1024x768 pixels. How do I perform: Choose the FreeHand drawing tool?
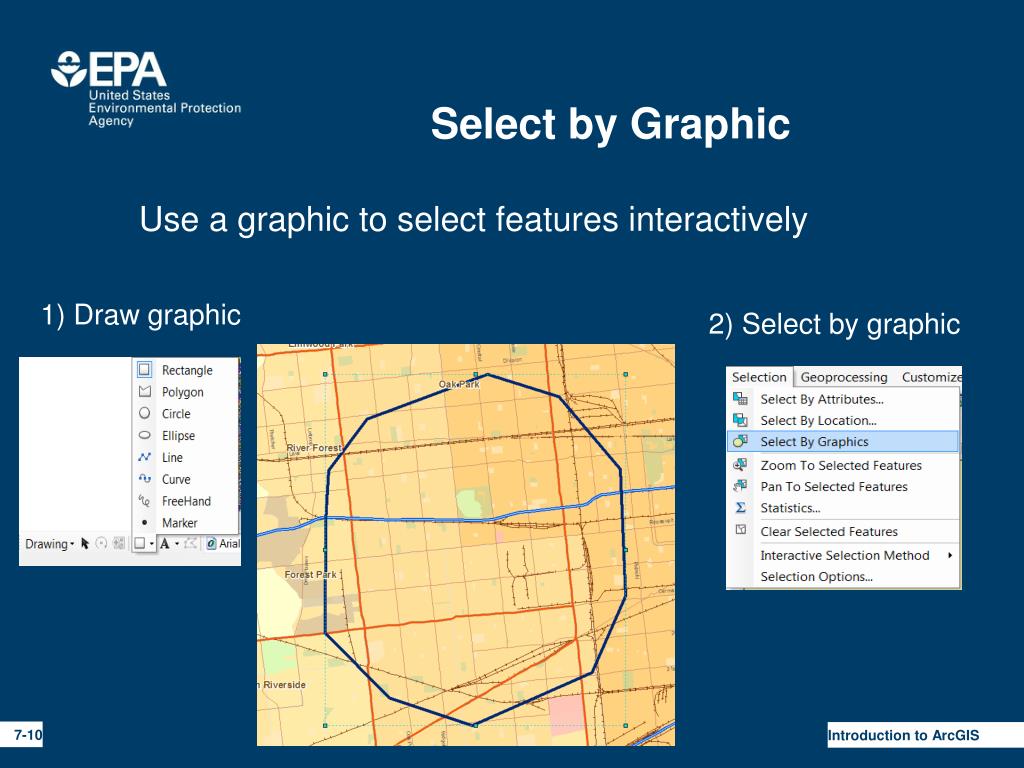coord(185,501)
